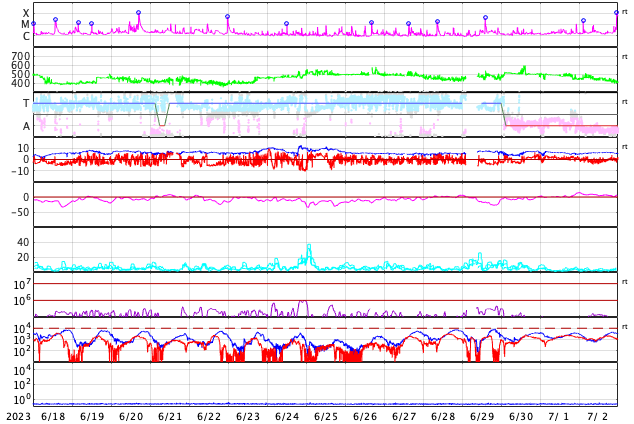This screenshot has height=424, width=634.
Task: Select the tallest flare marker on 6/20
Action: pyautogui.click(x=138, y=13)
